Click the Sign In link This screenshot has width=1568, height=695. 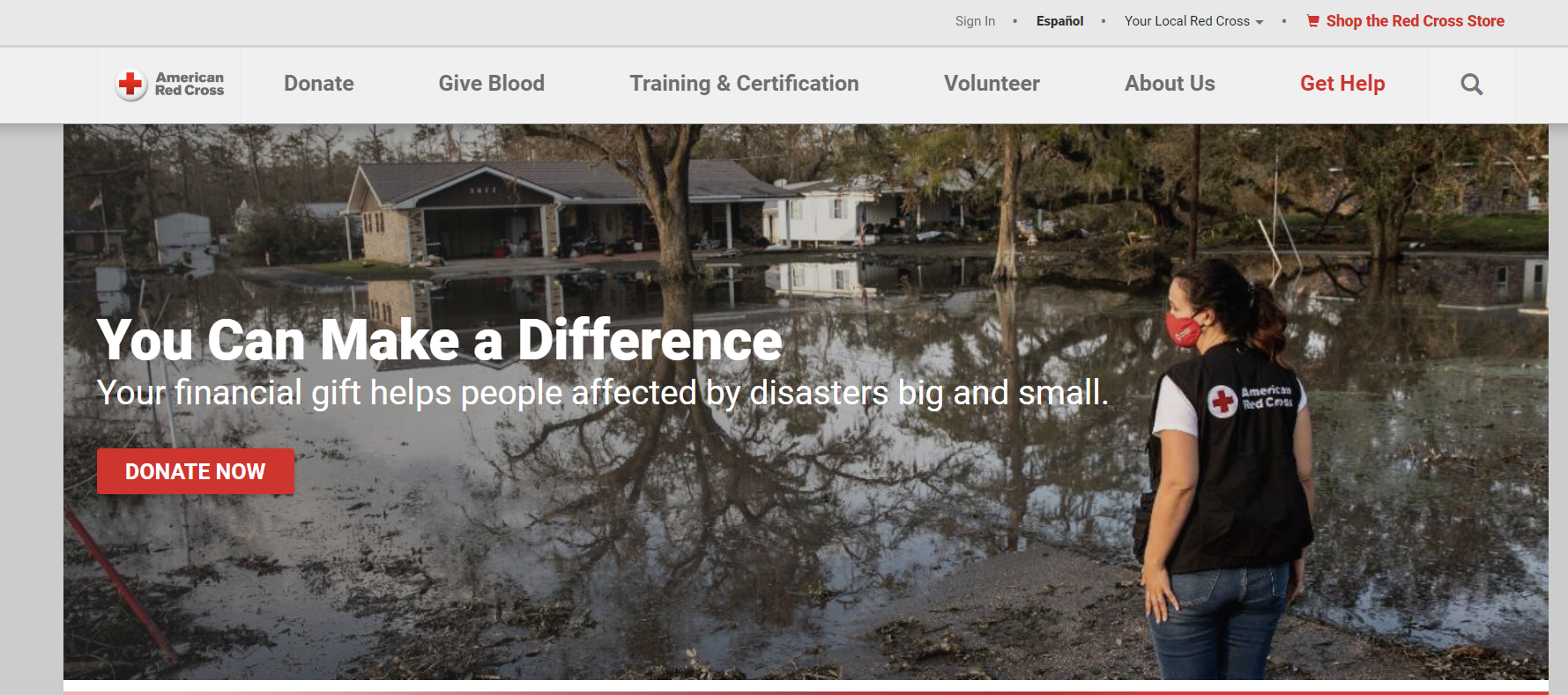point(975,21)
